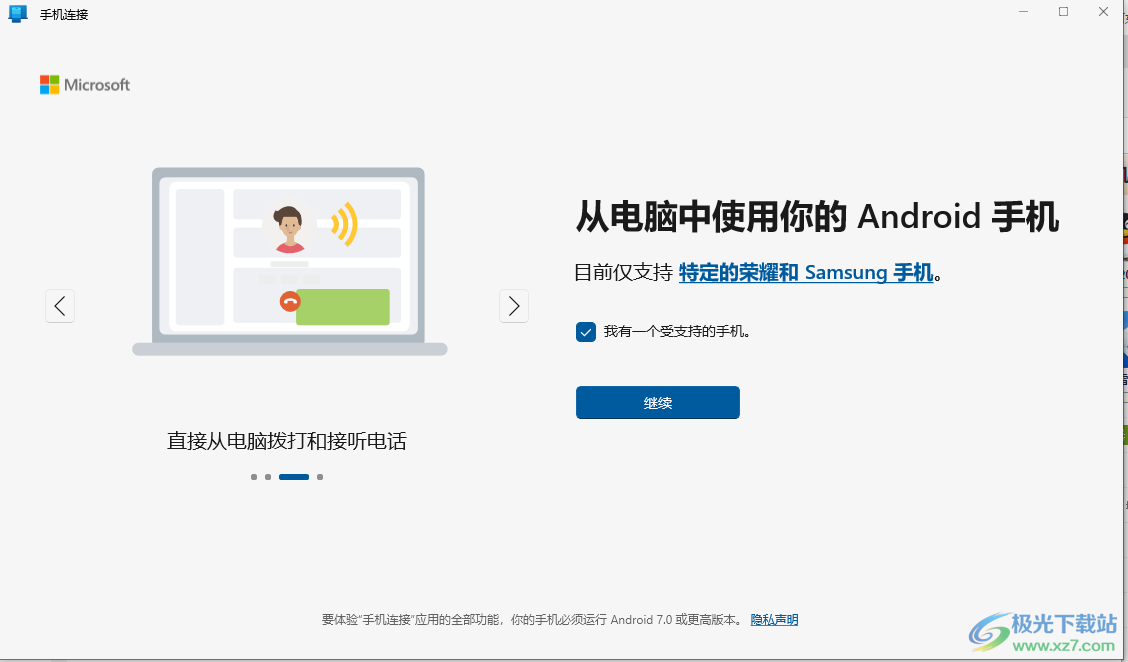Advance to the next slide with the right arrow

click(x=514, y=306)
